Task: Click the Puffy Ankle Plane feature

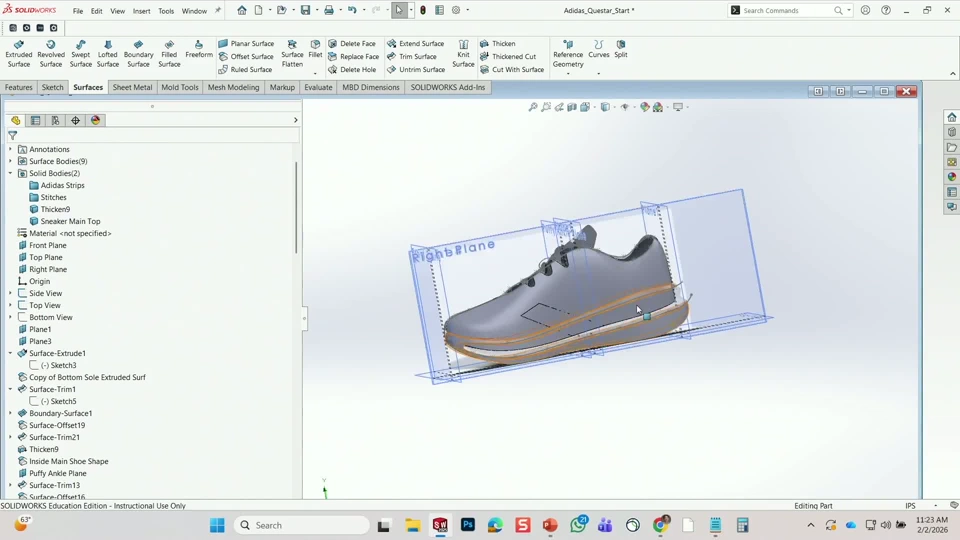Action: 57,473
